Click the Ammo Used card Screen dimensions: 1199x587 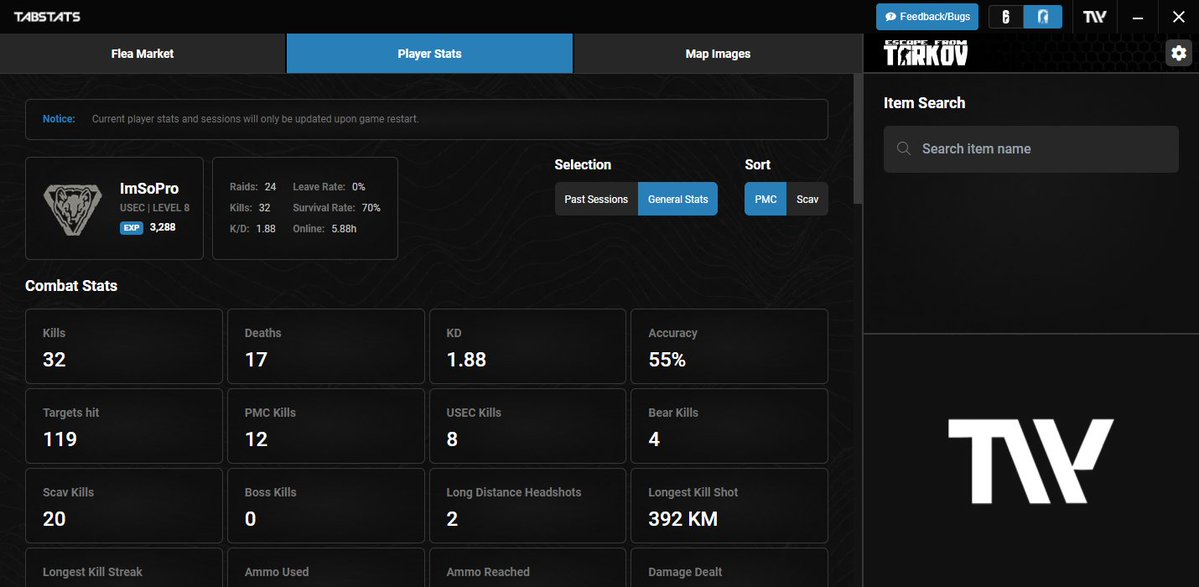click(x=326, y=567)
